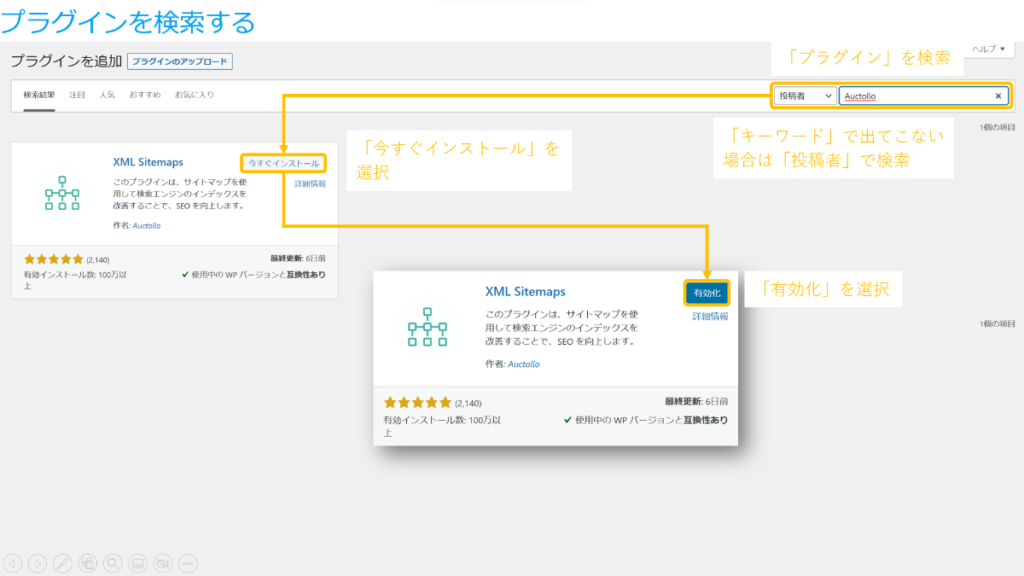Click the プラグインを追加 heading
The height and width of the screenshot is (576, 1024).
tap(66, 61)
